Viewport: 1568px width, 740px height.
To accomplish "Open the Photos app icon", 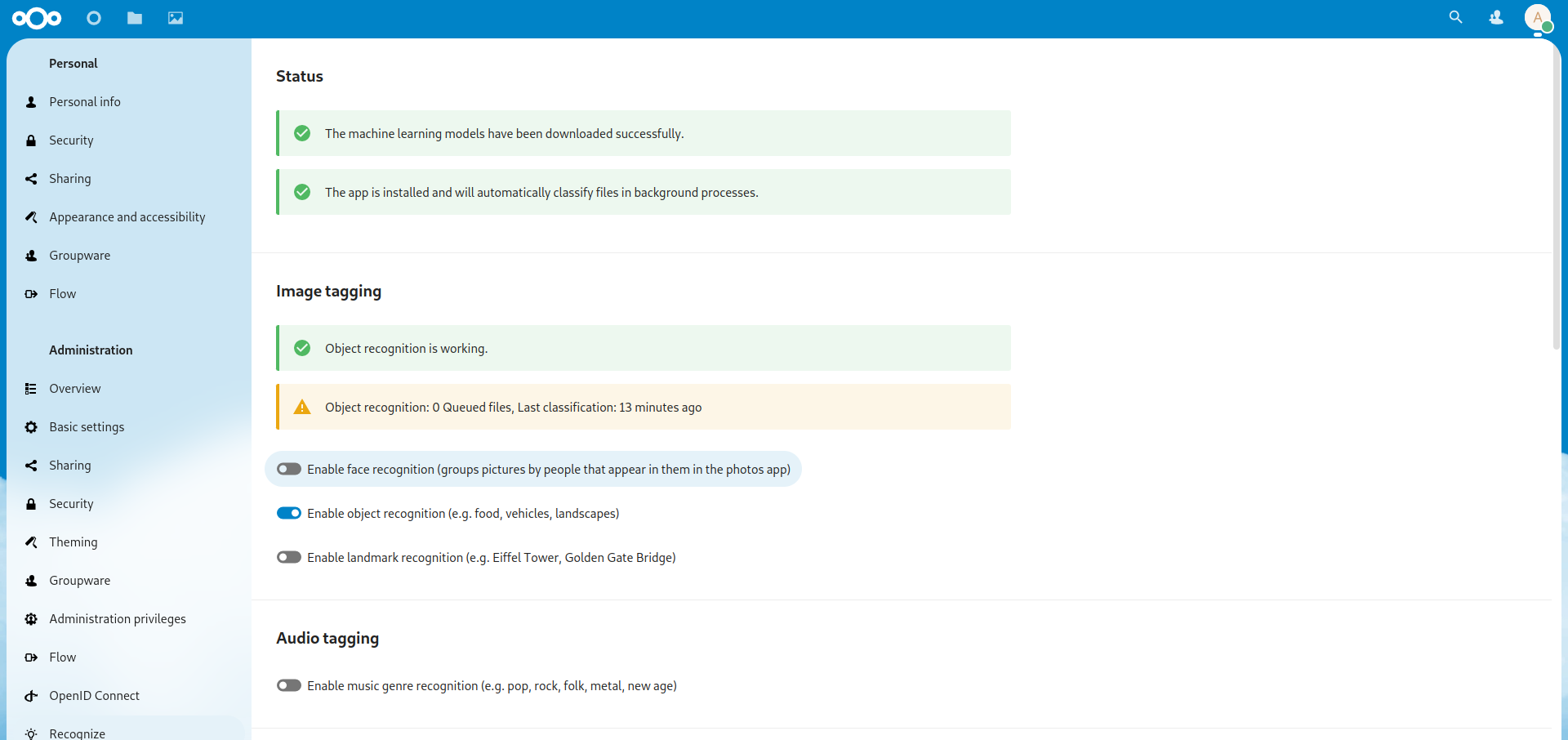I will click(x=176, y=18).
